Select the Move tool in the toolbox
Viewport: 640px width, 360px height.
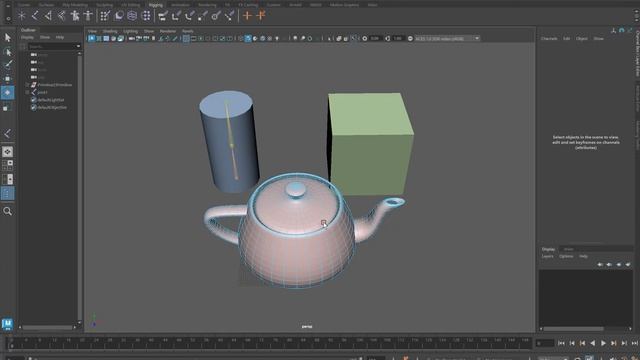click(x=7, y=79)
